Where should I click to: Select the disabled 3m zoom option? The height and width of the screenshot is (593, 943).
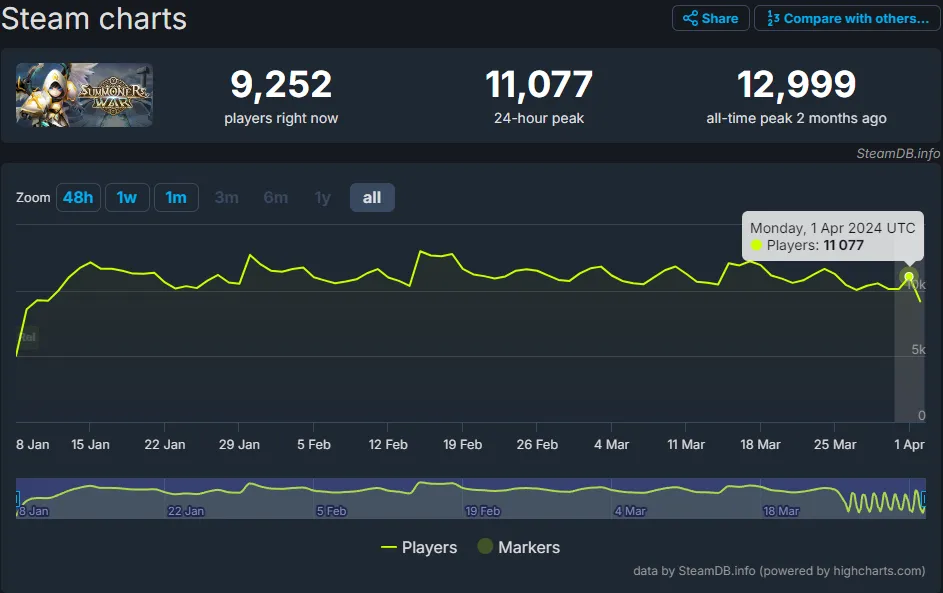(227, 197)
